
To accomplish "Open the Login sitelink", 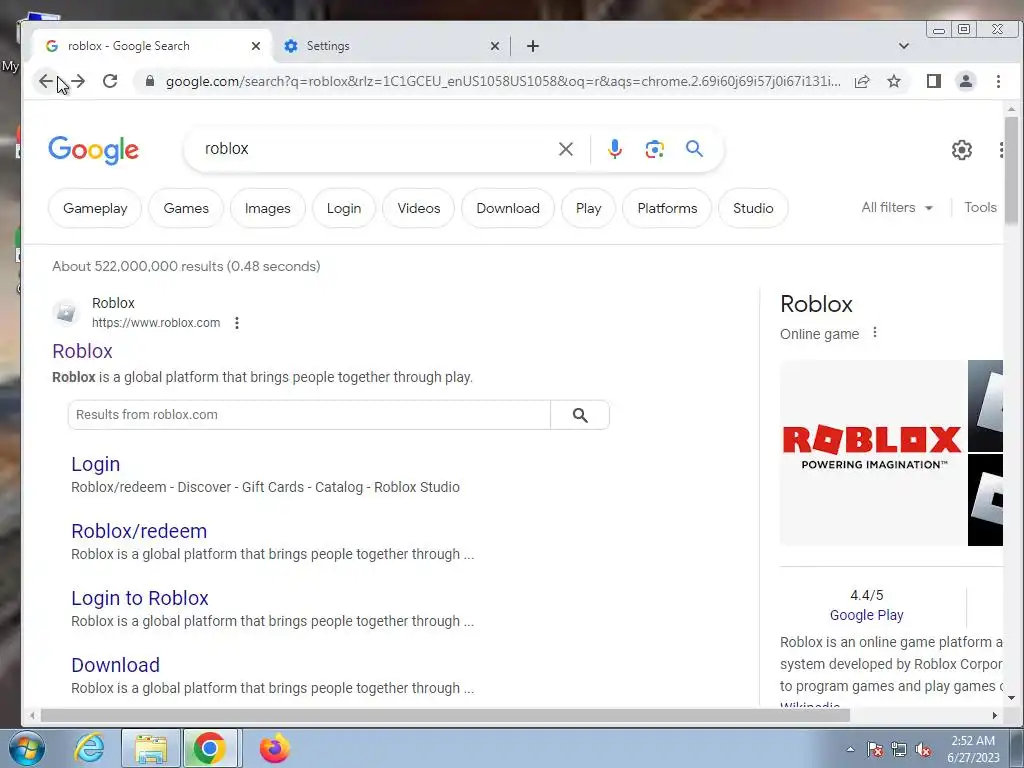I will click(x=95, y=464).
